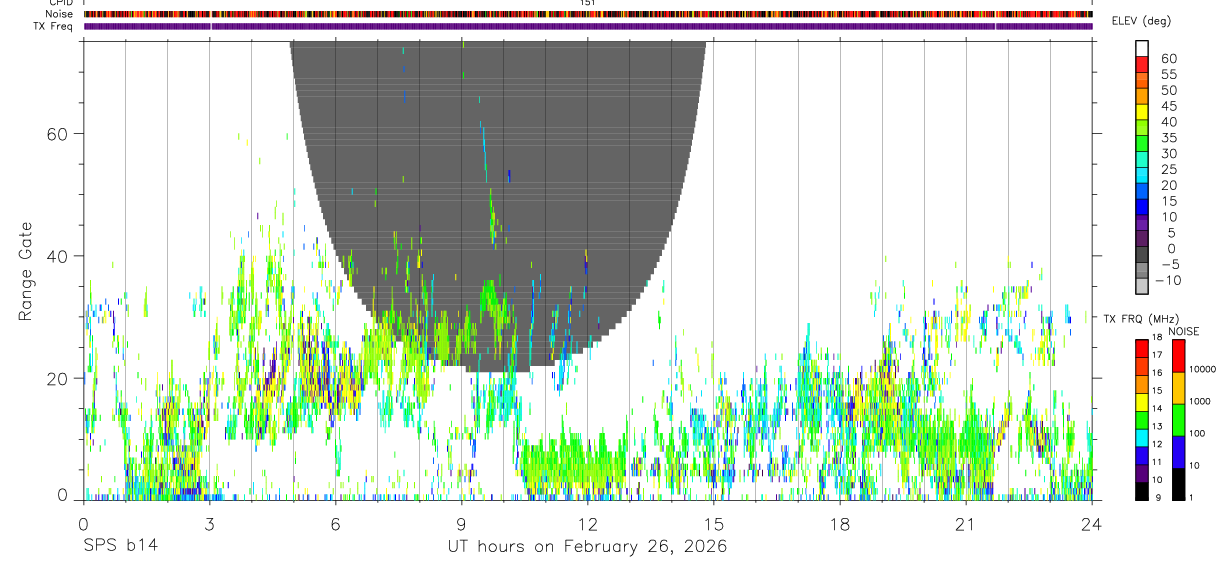Click the 6 tick on the UT hours axis

tap(335, 524)
